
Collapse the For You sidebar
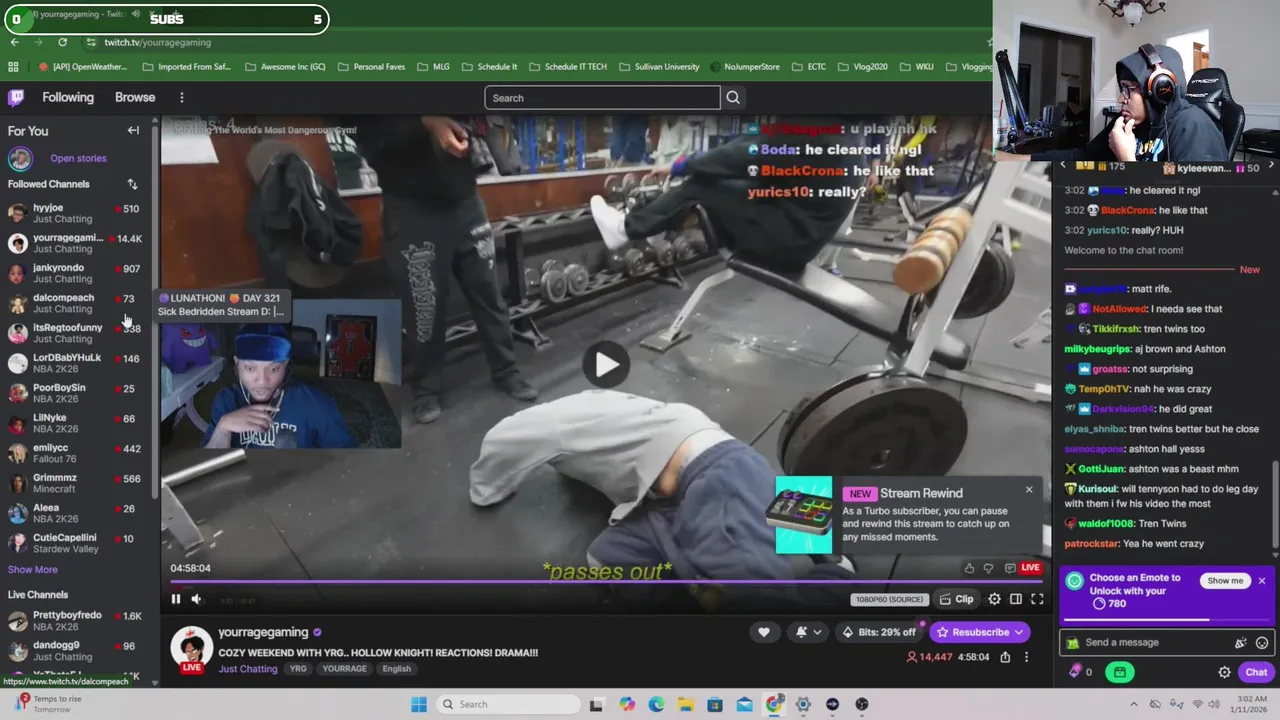(133, 131)
